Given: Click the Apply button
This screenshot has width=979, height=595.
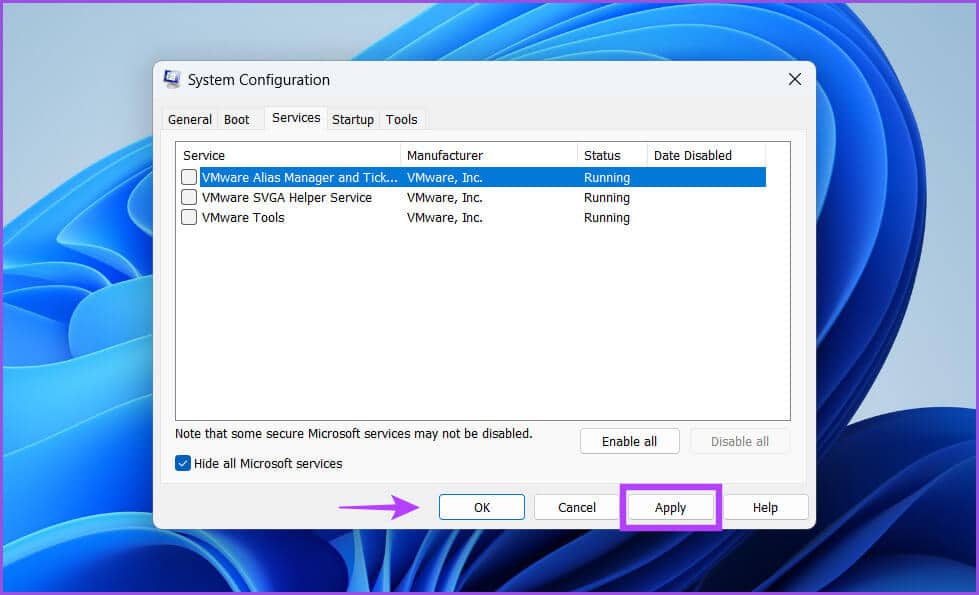Looking at the screenshot, I should pyautogui.click(x=670, y=507).
